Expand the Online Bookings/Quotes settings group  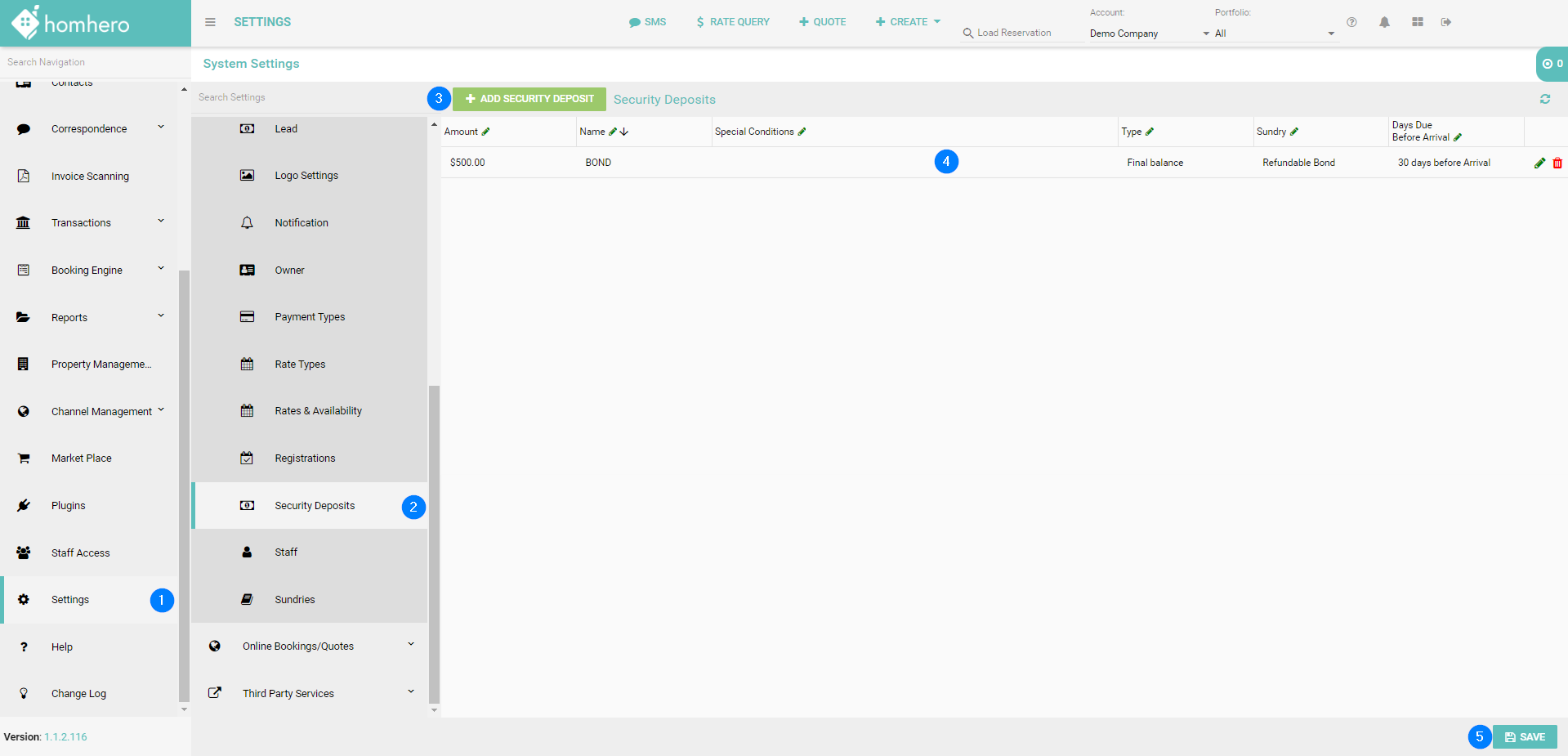[x=410, y=645]
